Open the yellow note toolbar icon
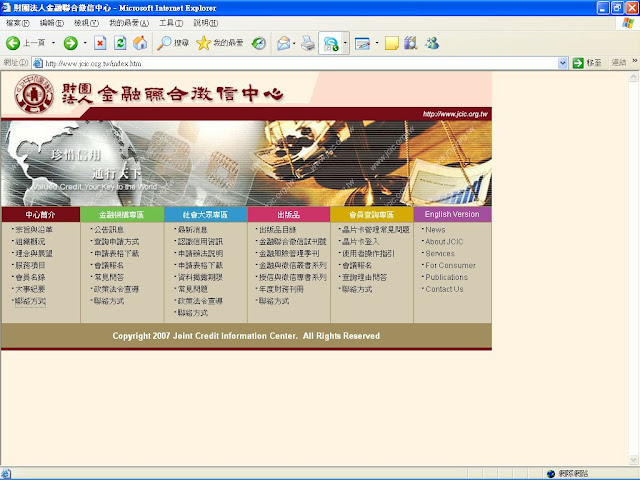The image size is (640, 480). click(x=391, y=43)
